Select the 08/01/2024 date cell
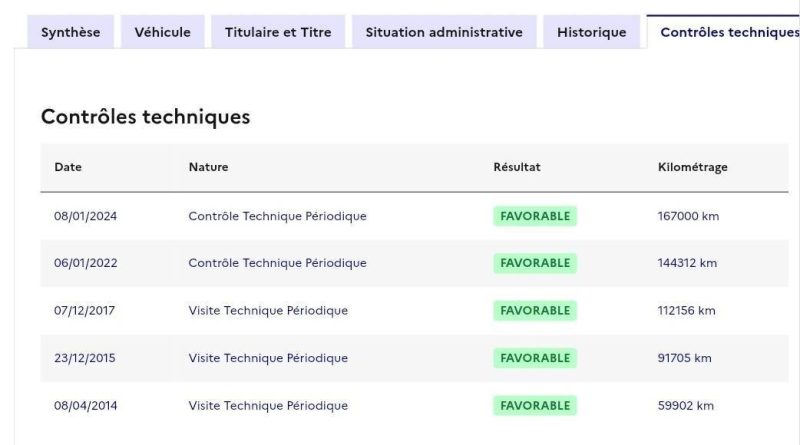The height and width of the screenshot is (445, 800). pyautogui.click(x=86, y=216)
